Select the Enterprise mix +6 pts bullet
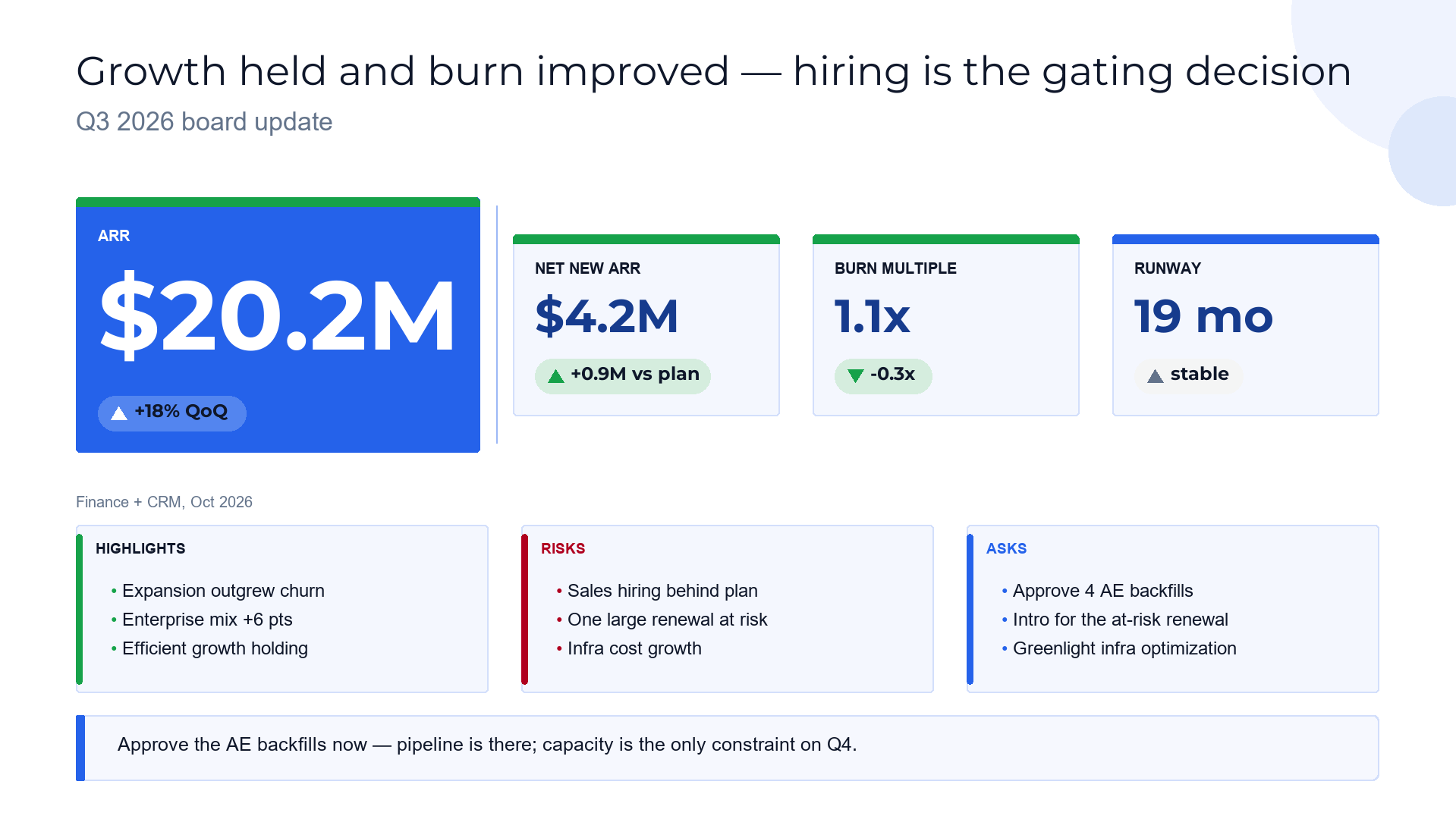 tap(207, 620)
